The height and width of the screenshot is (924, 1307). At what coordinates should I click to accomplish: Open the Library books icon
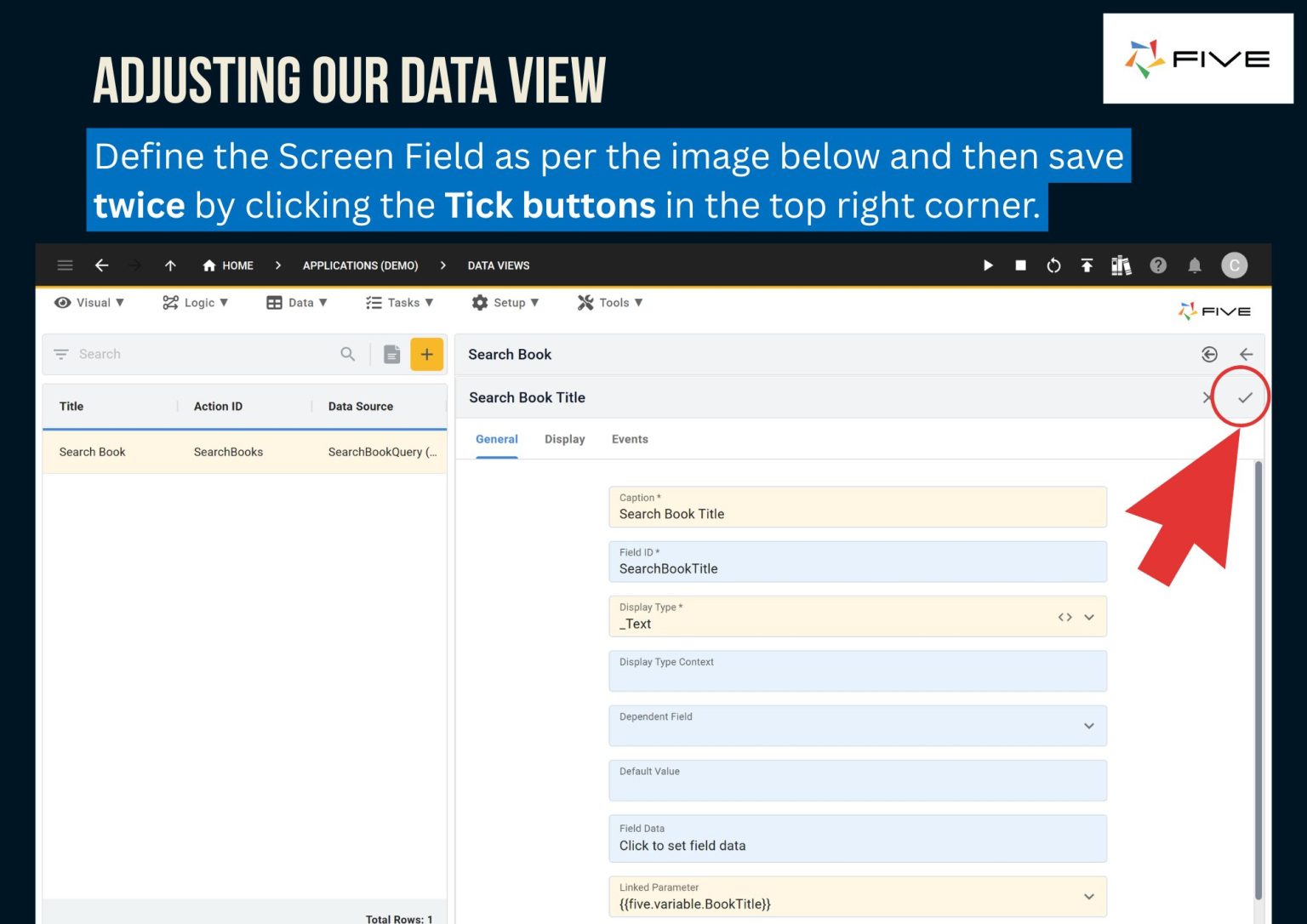[x=1122, y=265]
